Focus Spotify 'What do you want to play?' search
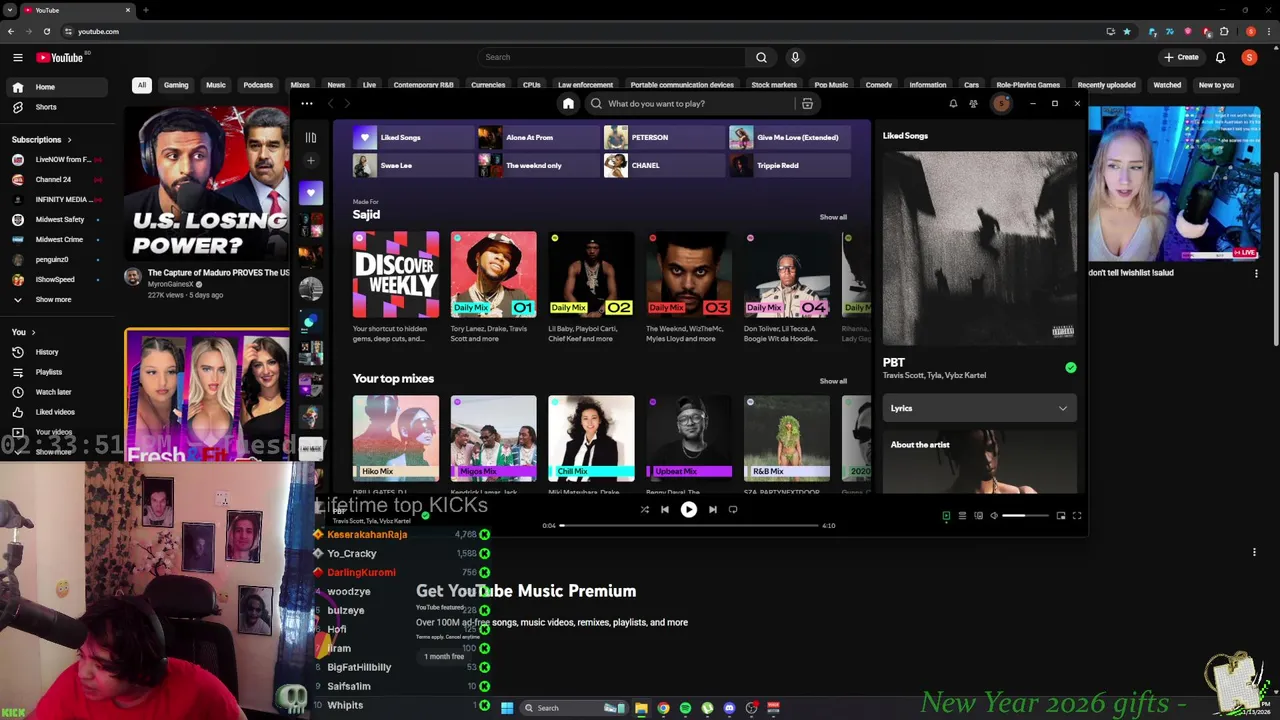Viewport: 1280px width, 720px height. click(x=690, y=104)
